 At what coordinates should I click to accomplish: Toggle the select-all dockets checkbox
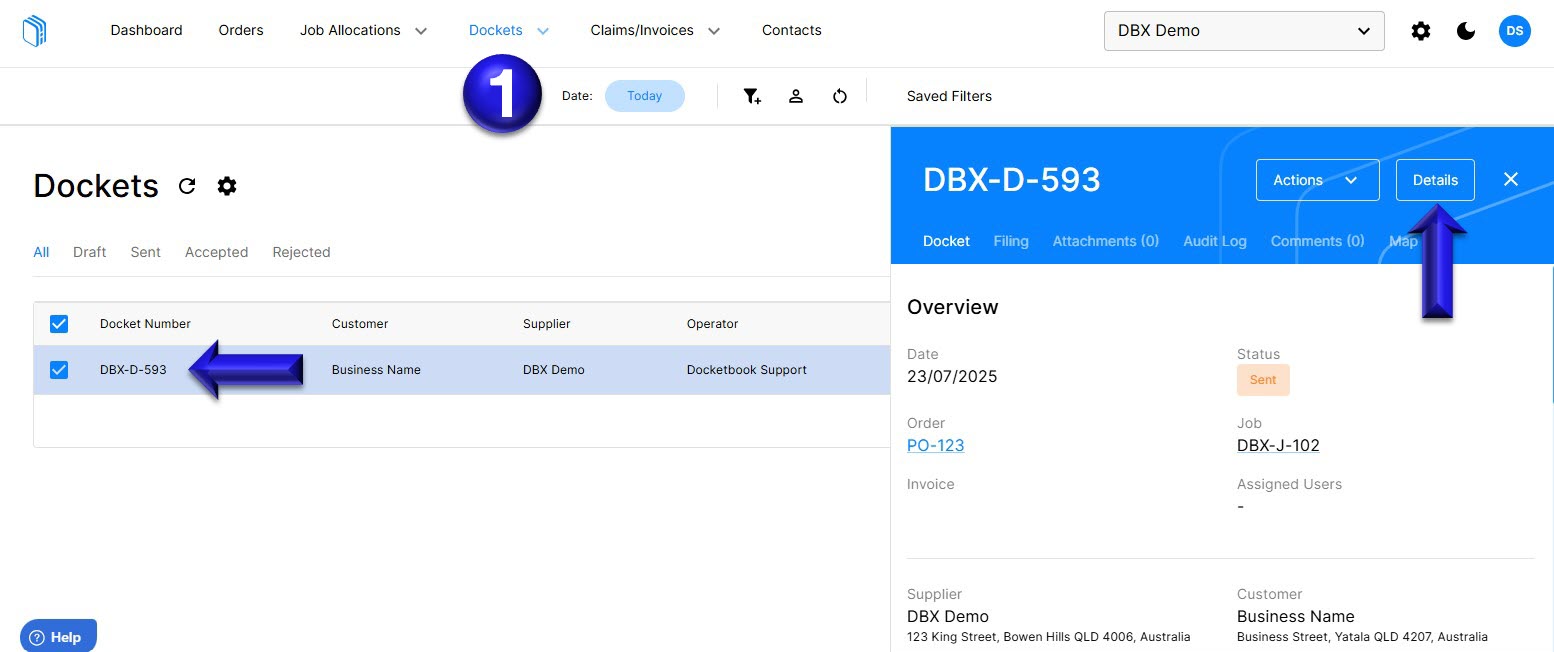[59, 324]
